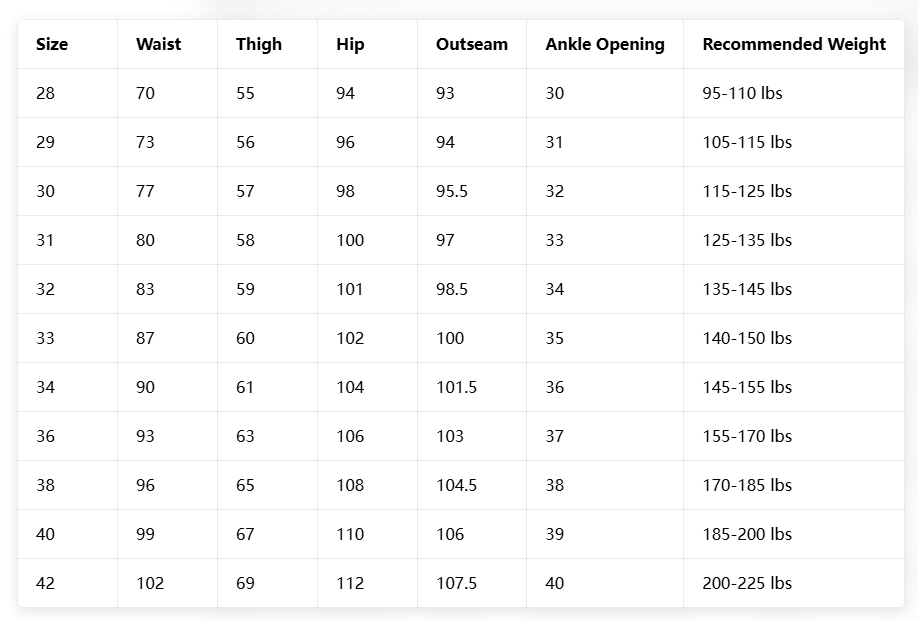
Task: Select the 185-200 lbs weight cell
Action: point(746,534)
